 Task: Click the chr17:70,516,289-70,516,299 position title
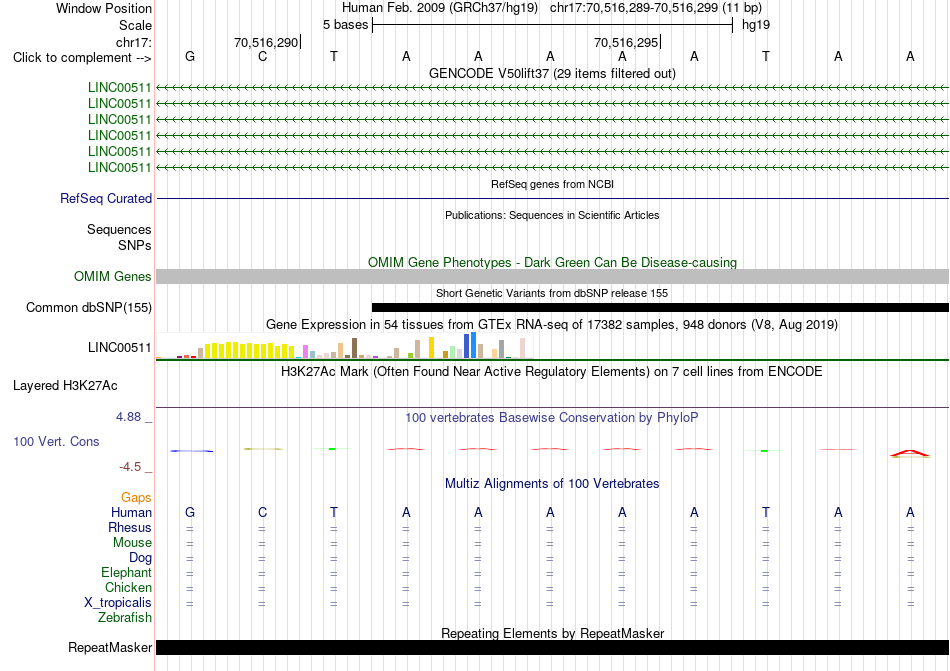pos(656,8)
